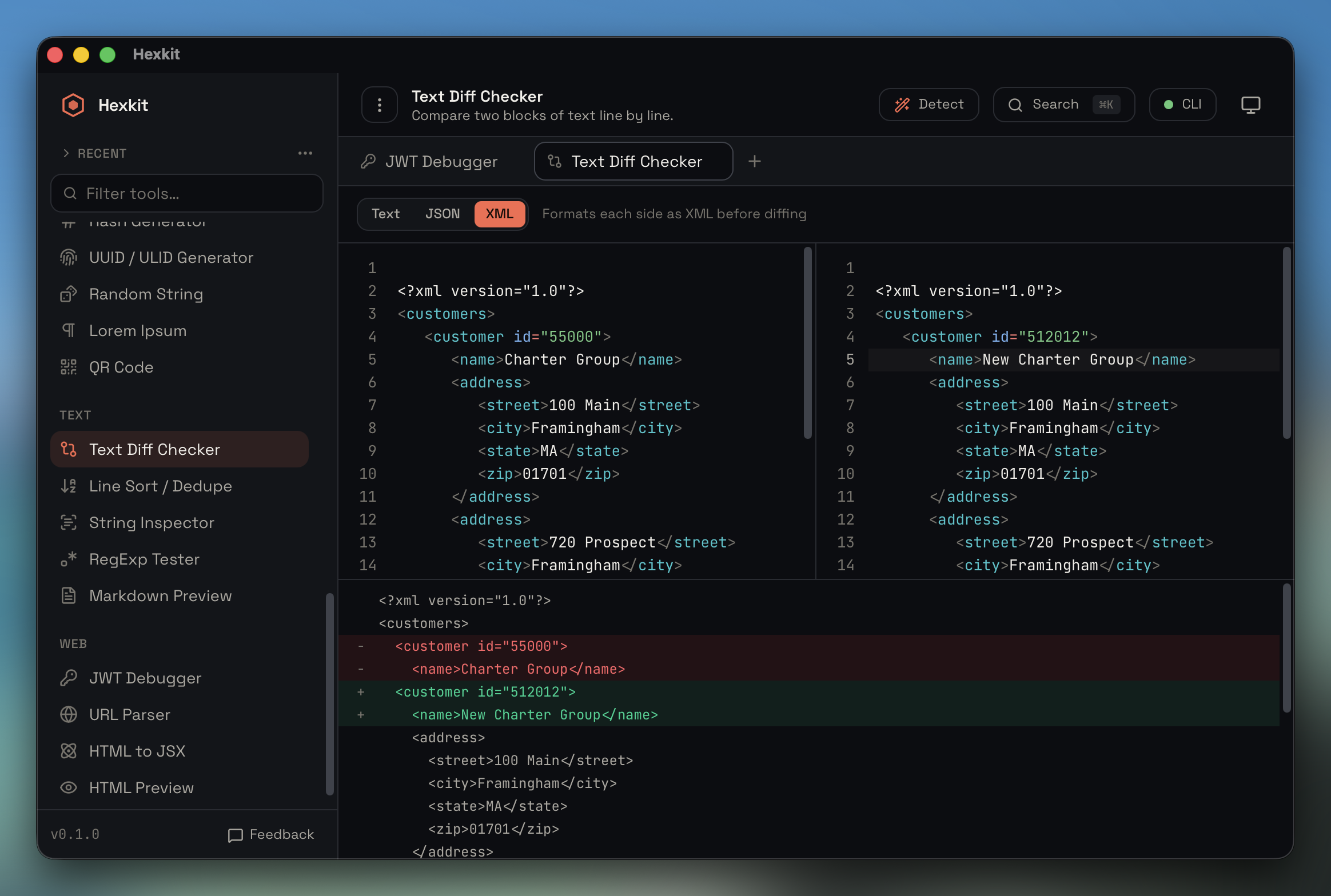Click the JWT Debugger tab key icon
Image resolution: width=1331 pixels, height=896 pixels.
(x=368, y=162)
